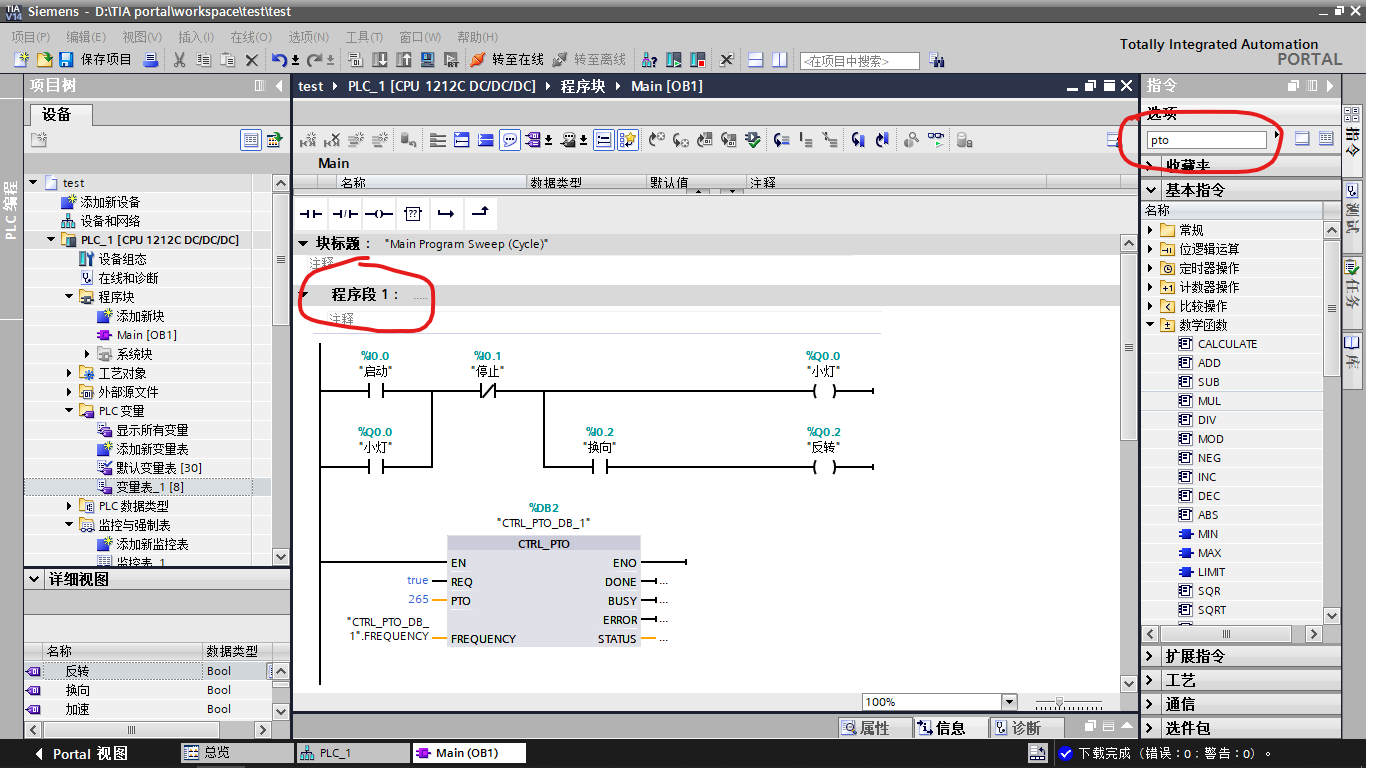Toggle the project tree overview view button

tap(251, 140)
